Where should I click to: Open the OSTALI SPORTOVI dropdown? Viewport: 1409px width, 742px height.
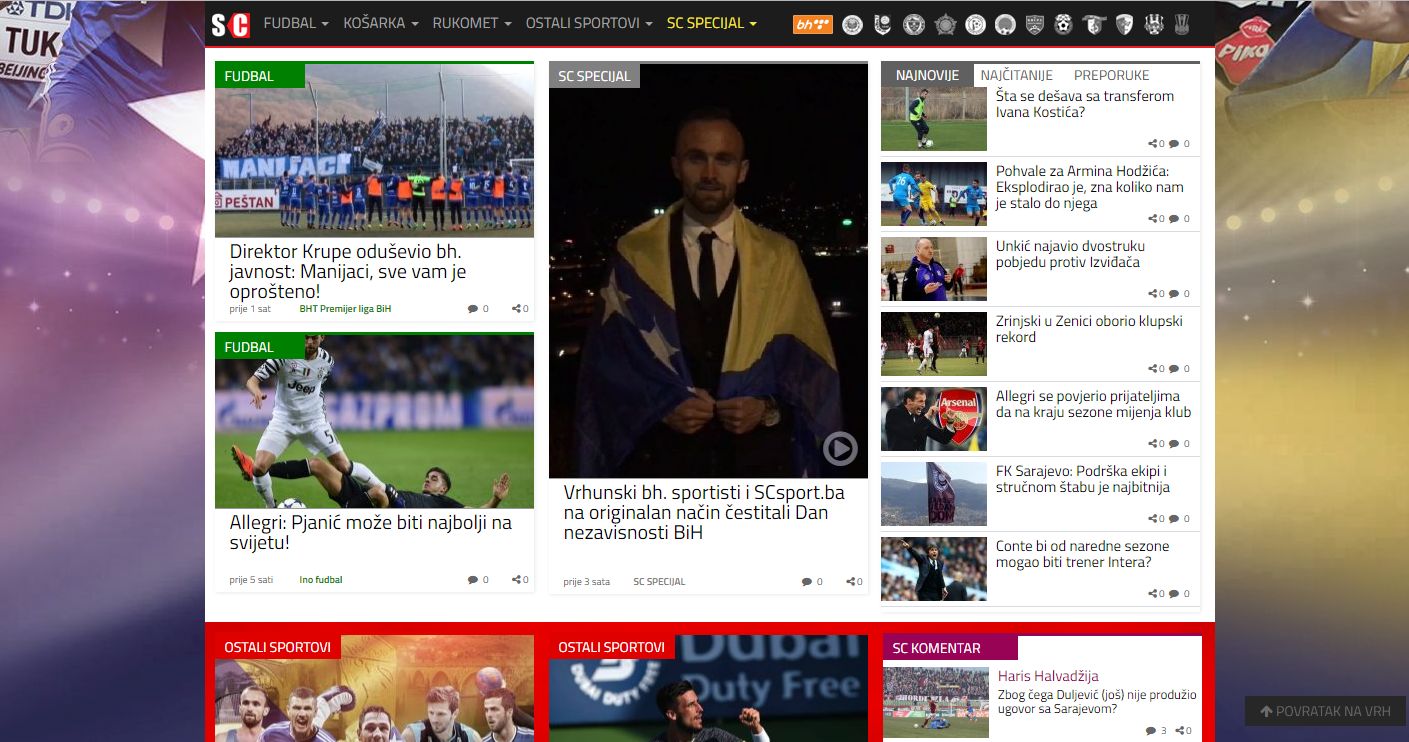click(589, 23)
